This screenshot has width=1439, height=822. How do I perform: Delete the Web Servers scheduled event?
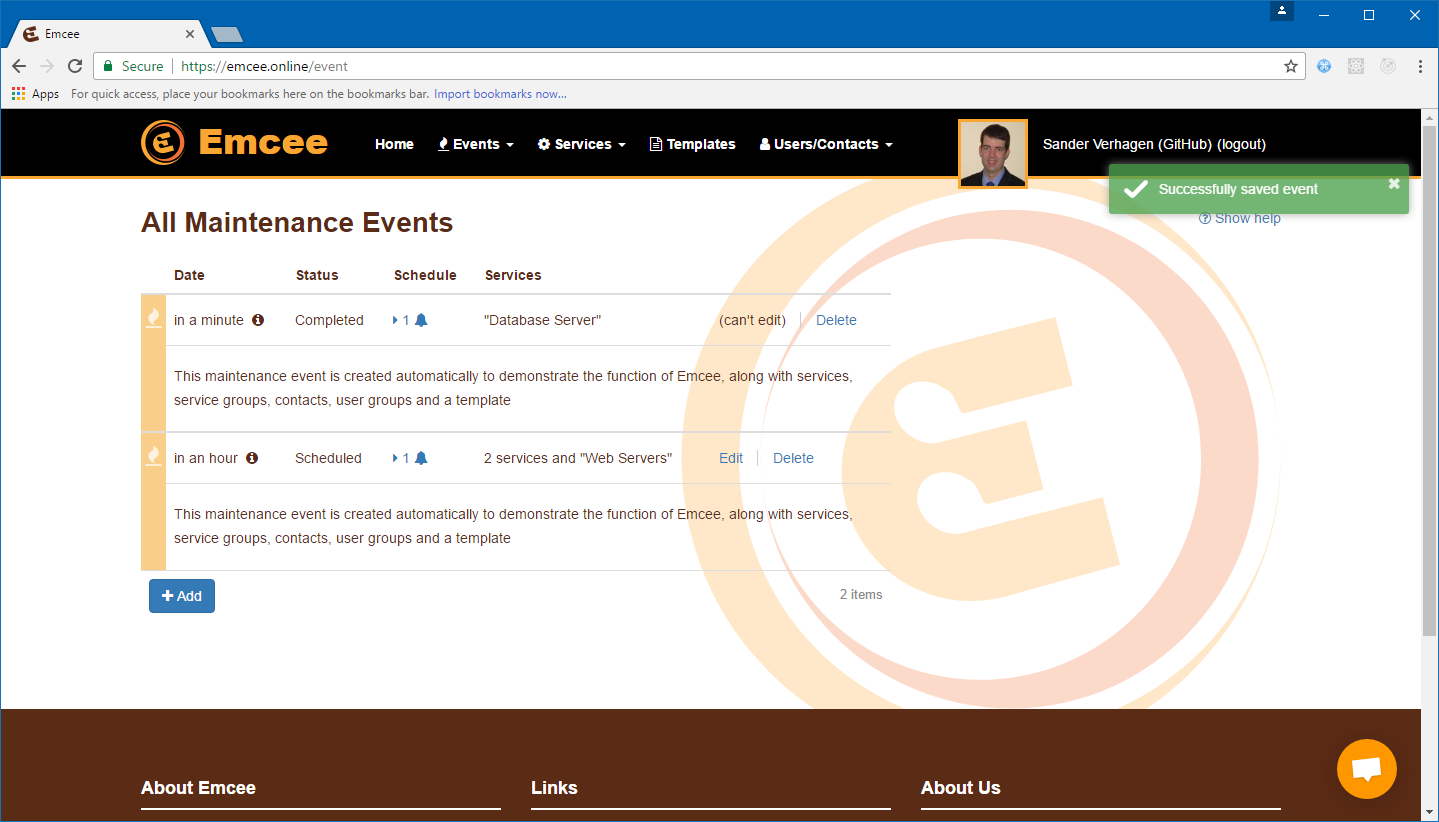click(x=793, y=458)
